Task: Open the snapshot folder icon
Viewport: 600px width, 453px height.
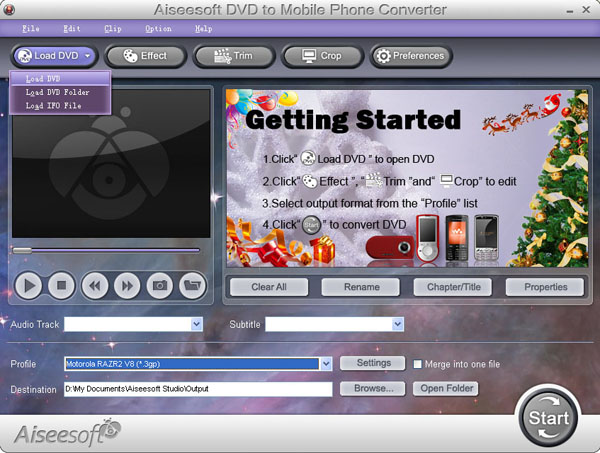Action: coord(192,285)
